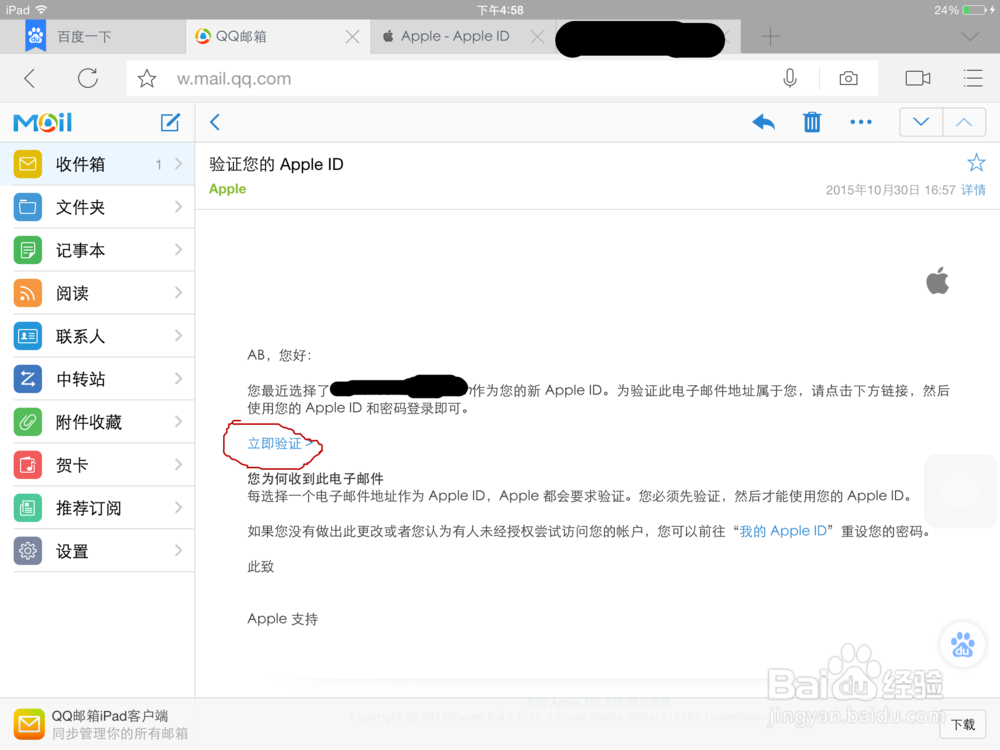This screenshot has height=750, width=1000.
Task: Expand 设置 with its chevron
Action: click(179, 551)
